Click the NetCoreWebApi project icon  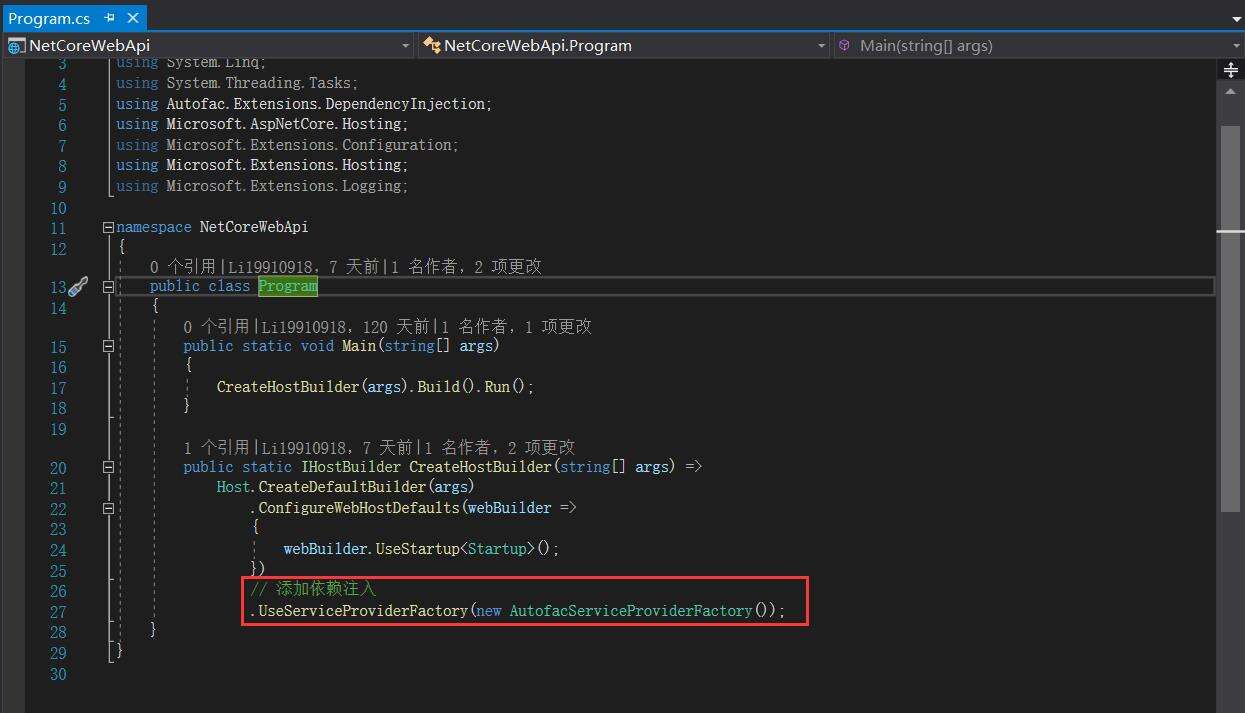point(16,45)
